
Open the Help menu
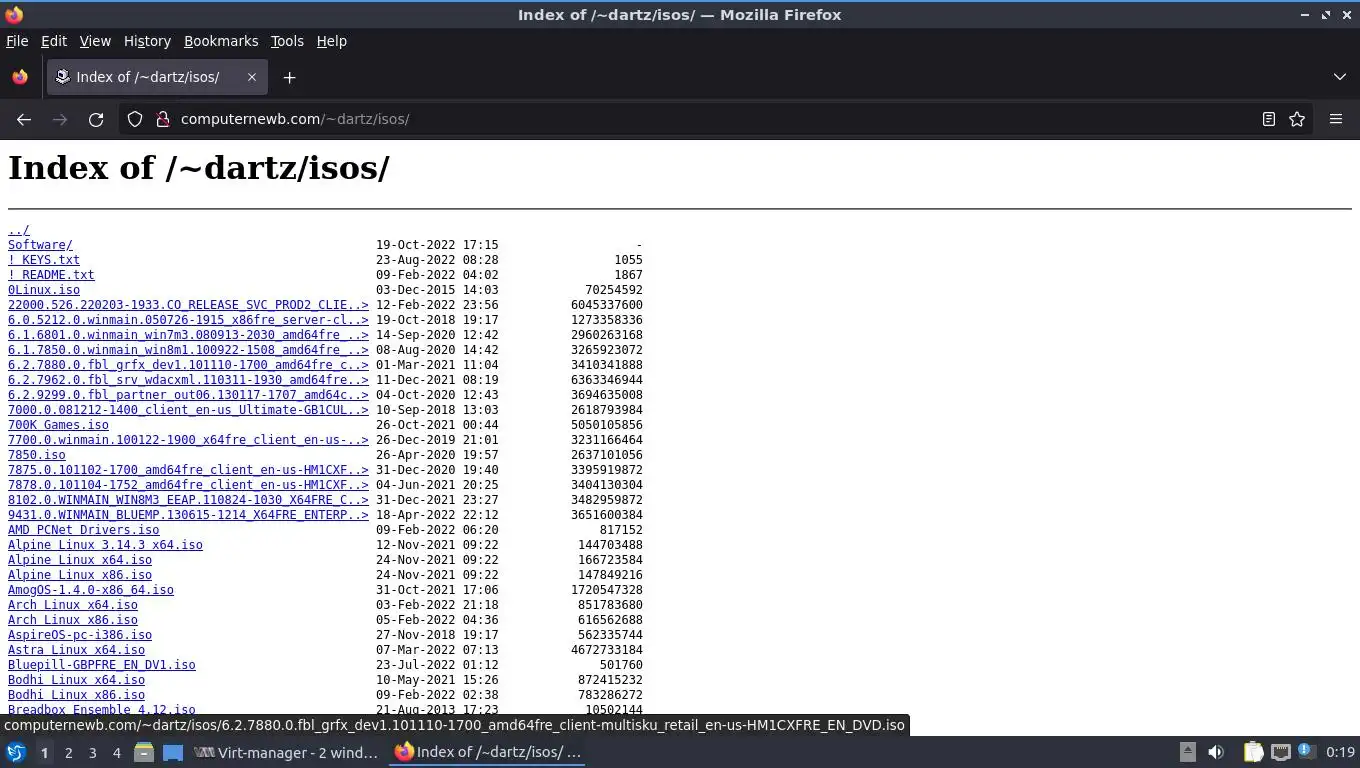pyautogui.click(x=332, y=41)
